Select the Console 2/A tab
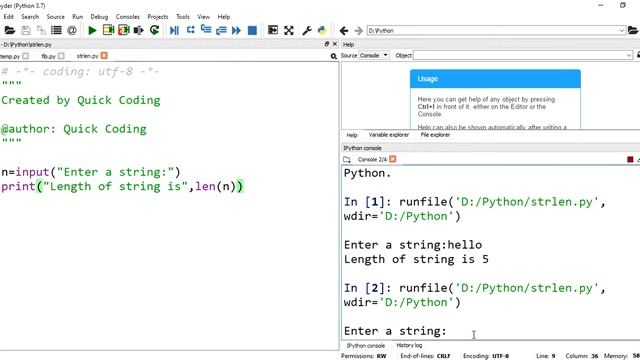 pos(372,159)
